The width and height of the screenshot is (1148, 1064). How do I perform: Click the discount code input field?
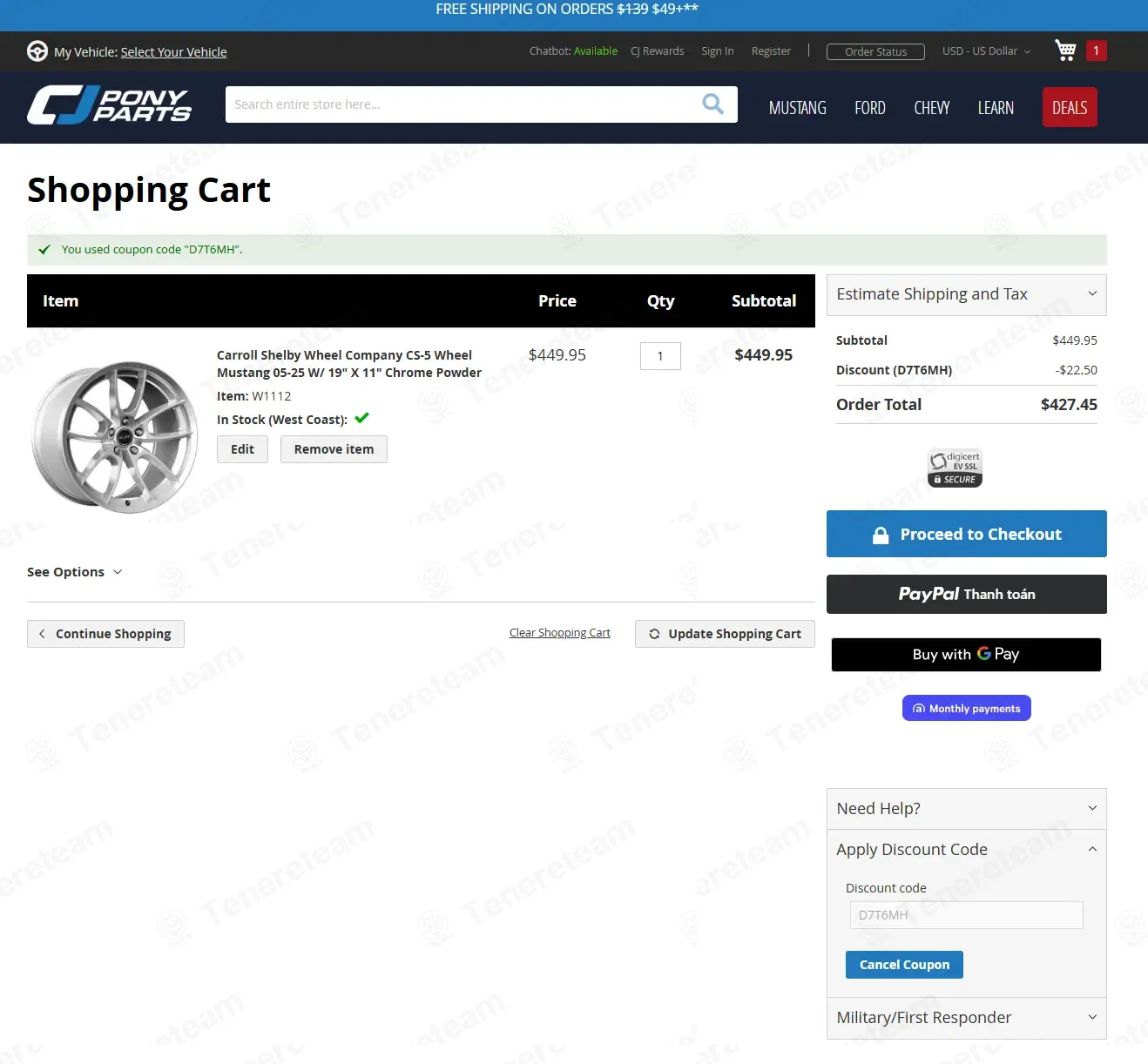point(967,915)
